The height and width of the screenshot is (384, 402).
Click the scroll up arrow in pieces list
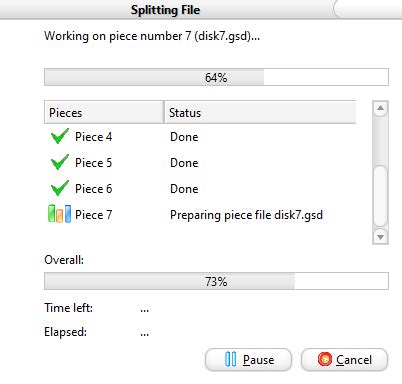380,108
